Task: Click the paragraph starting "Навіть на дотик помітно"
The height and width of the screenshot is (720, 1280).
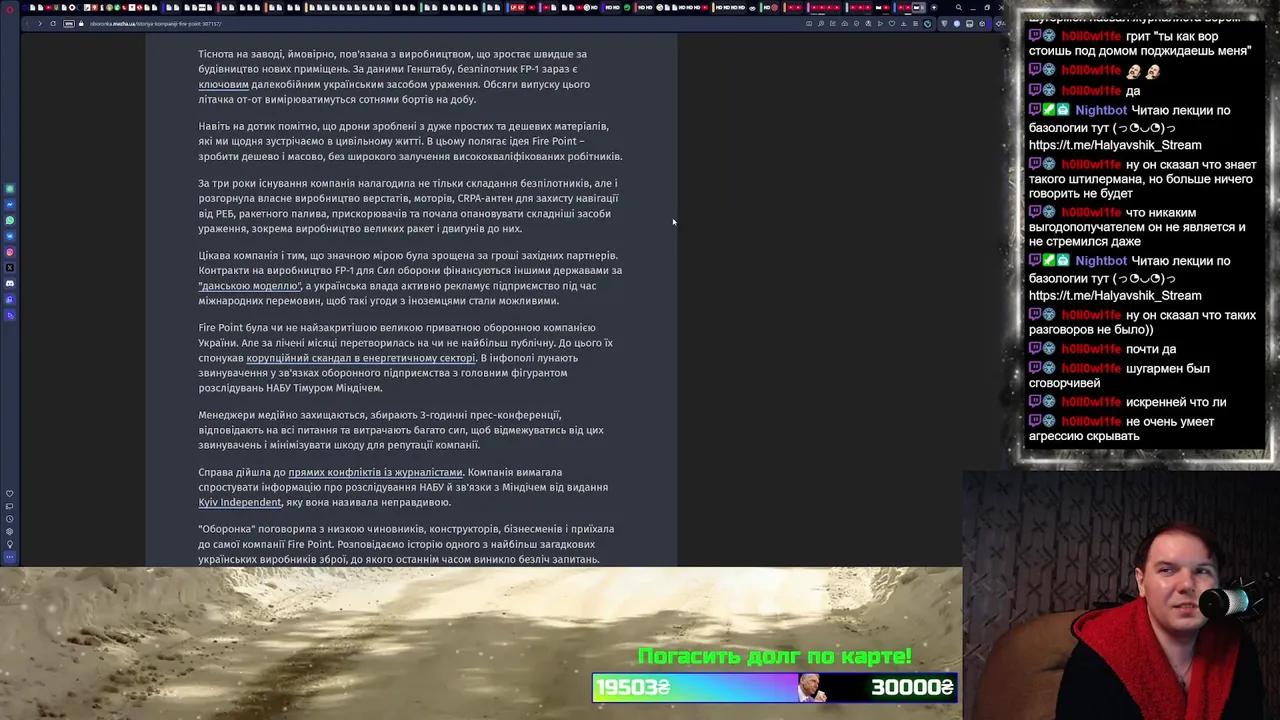Action: 410,141
